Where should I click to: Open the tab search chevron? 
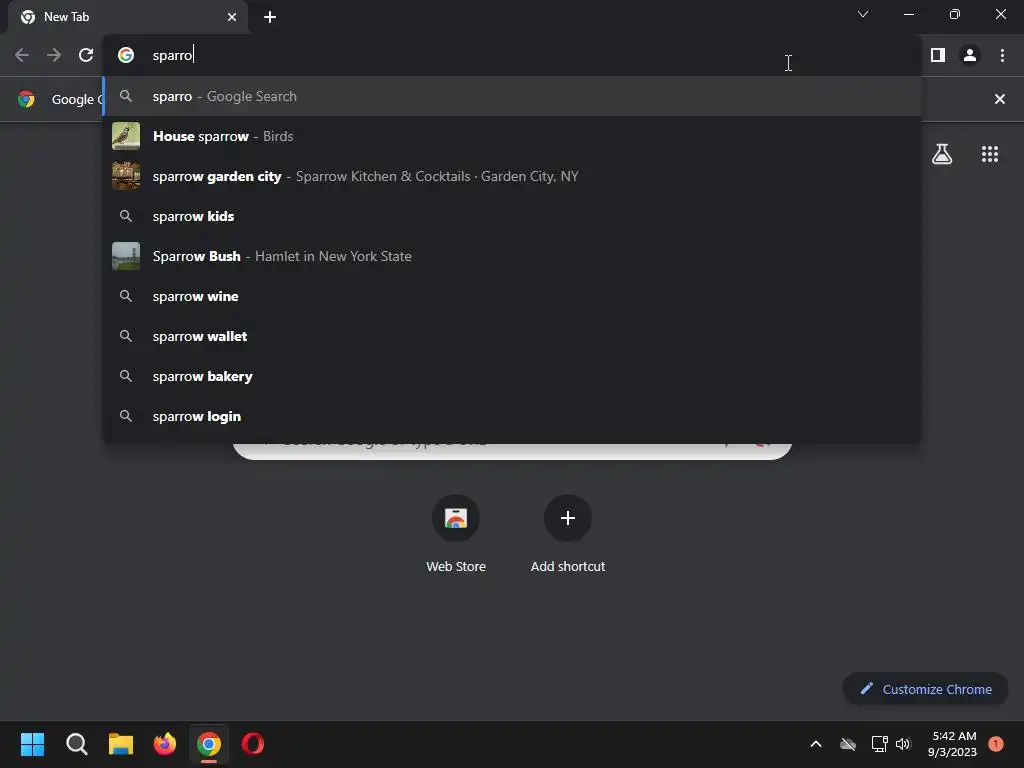coord(863,14)
